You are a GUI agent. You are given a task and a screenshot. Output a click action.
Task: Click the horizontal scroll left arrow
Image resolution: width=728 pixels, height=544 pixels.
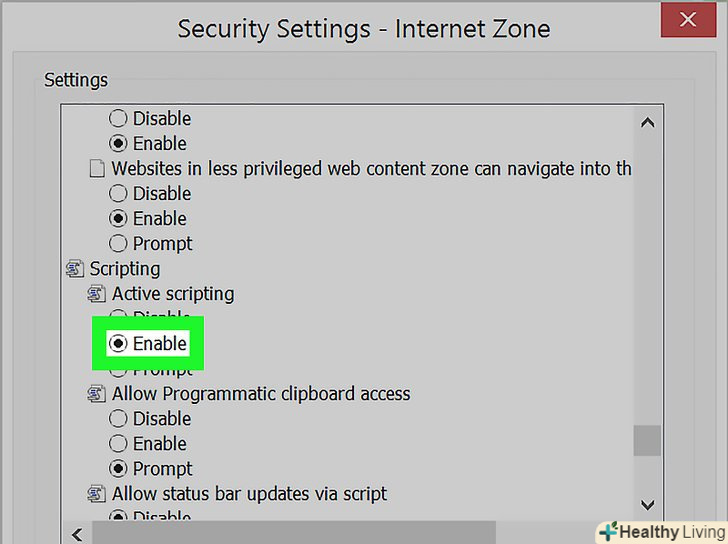(74, 532)
